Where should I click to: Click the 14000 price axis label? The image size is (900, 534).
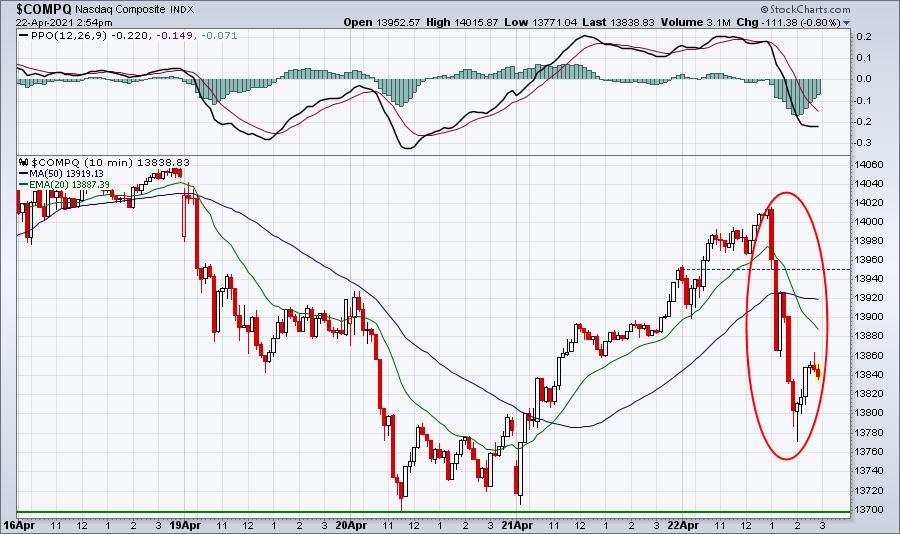tap(869, 222)
